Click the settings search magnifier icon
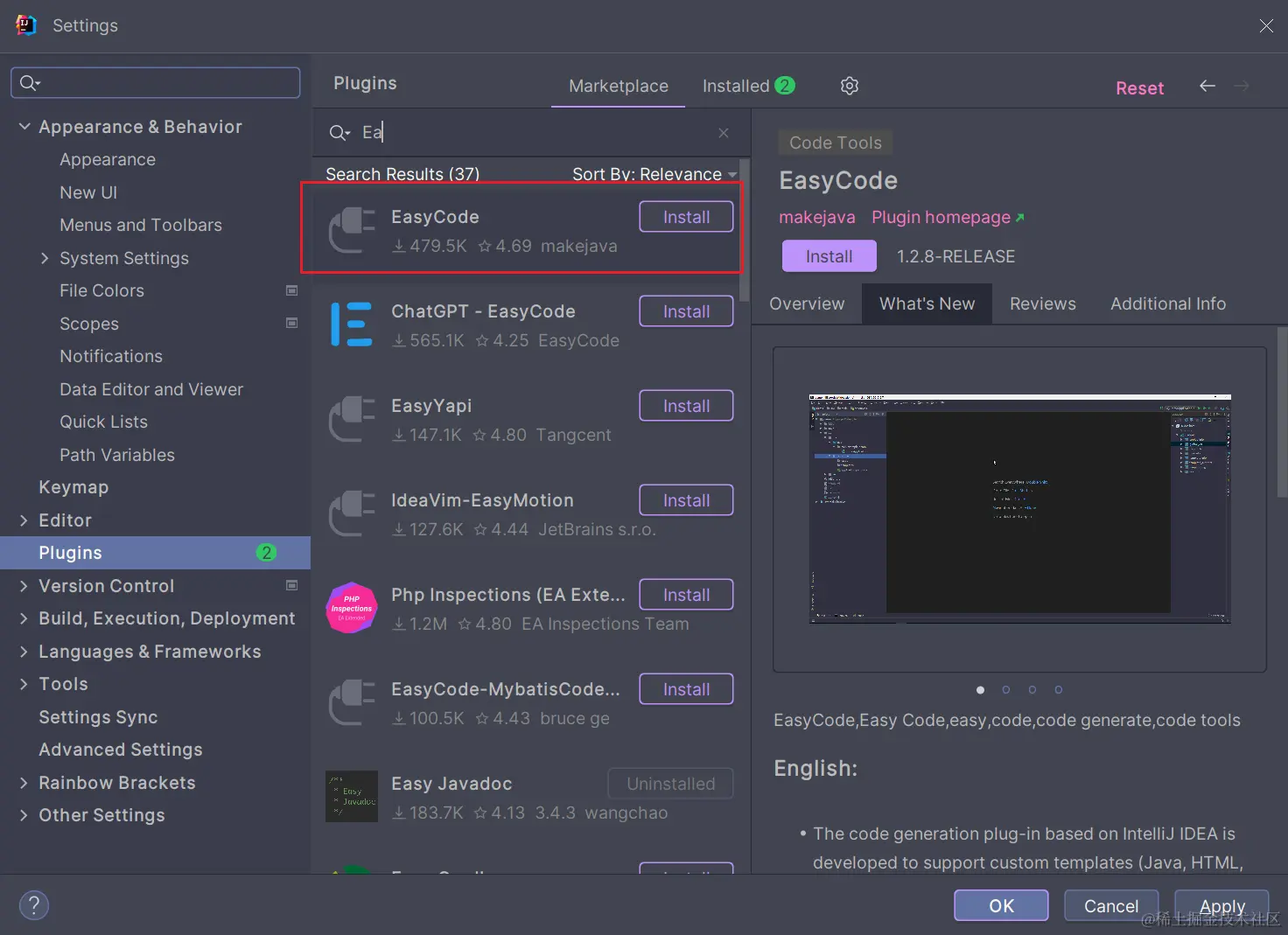 click(30, 82)
